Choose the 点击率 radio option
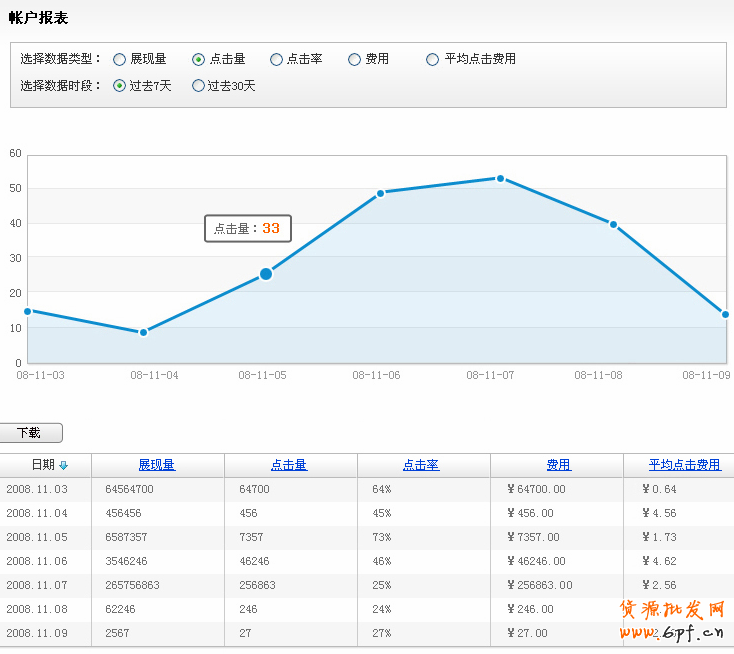The width and height of the screenshot is (734, 654). pyautogui.click(x=276, y=60)
